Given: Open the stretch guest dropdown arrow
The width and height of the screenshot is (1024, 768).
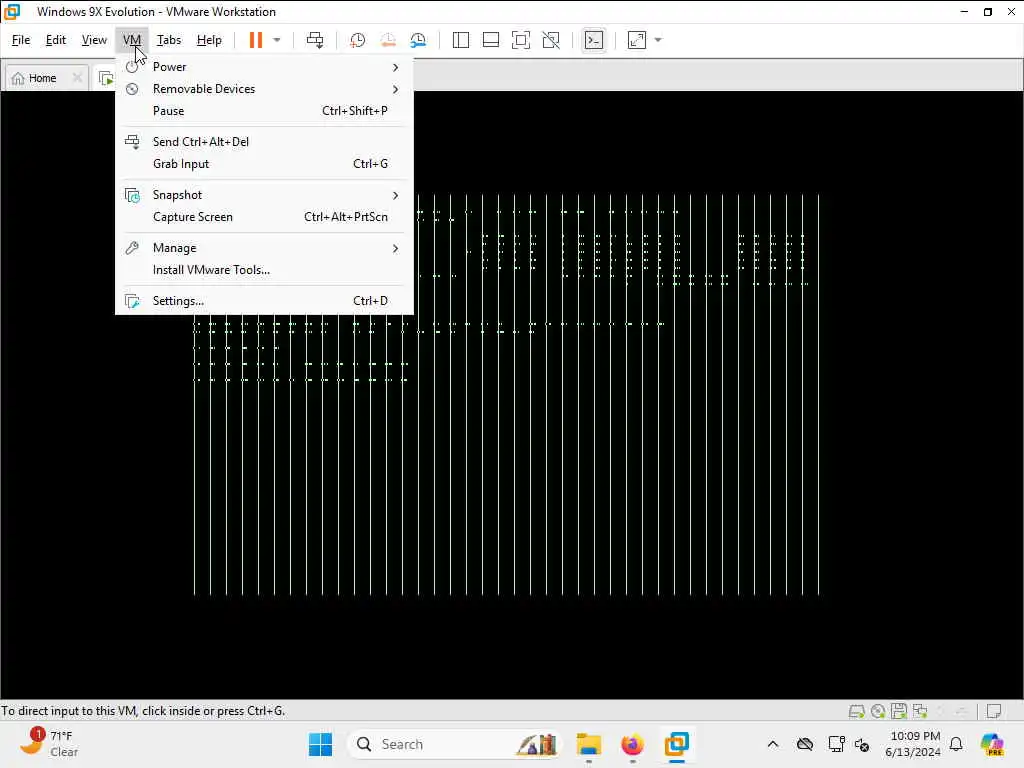Looking at the screenshot, I should [x=658, y=40].
